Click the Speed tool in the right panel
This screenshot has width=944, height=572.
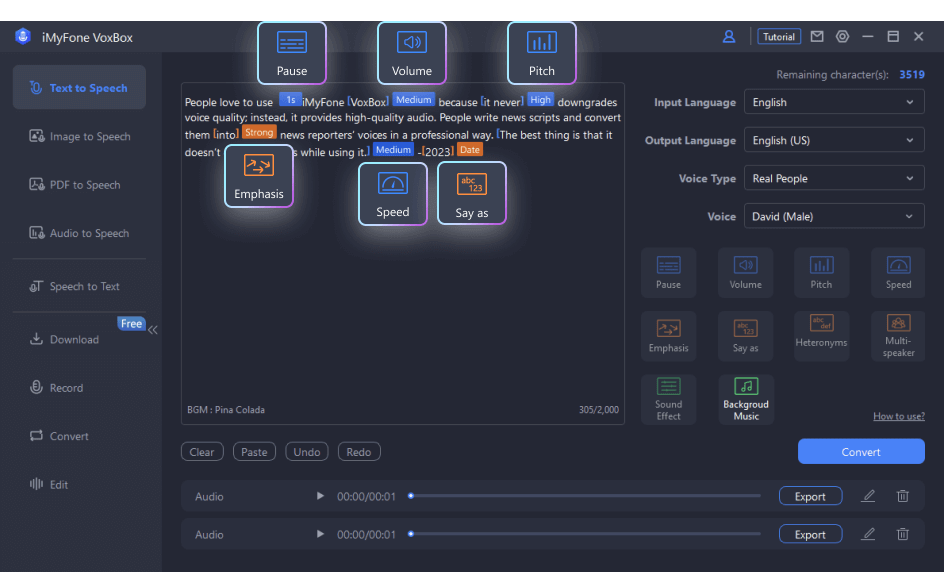pyautogui.click(x=898, y=272)
